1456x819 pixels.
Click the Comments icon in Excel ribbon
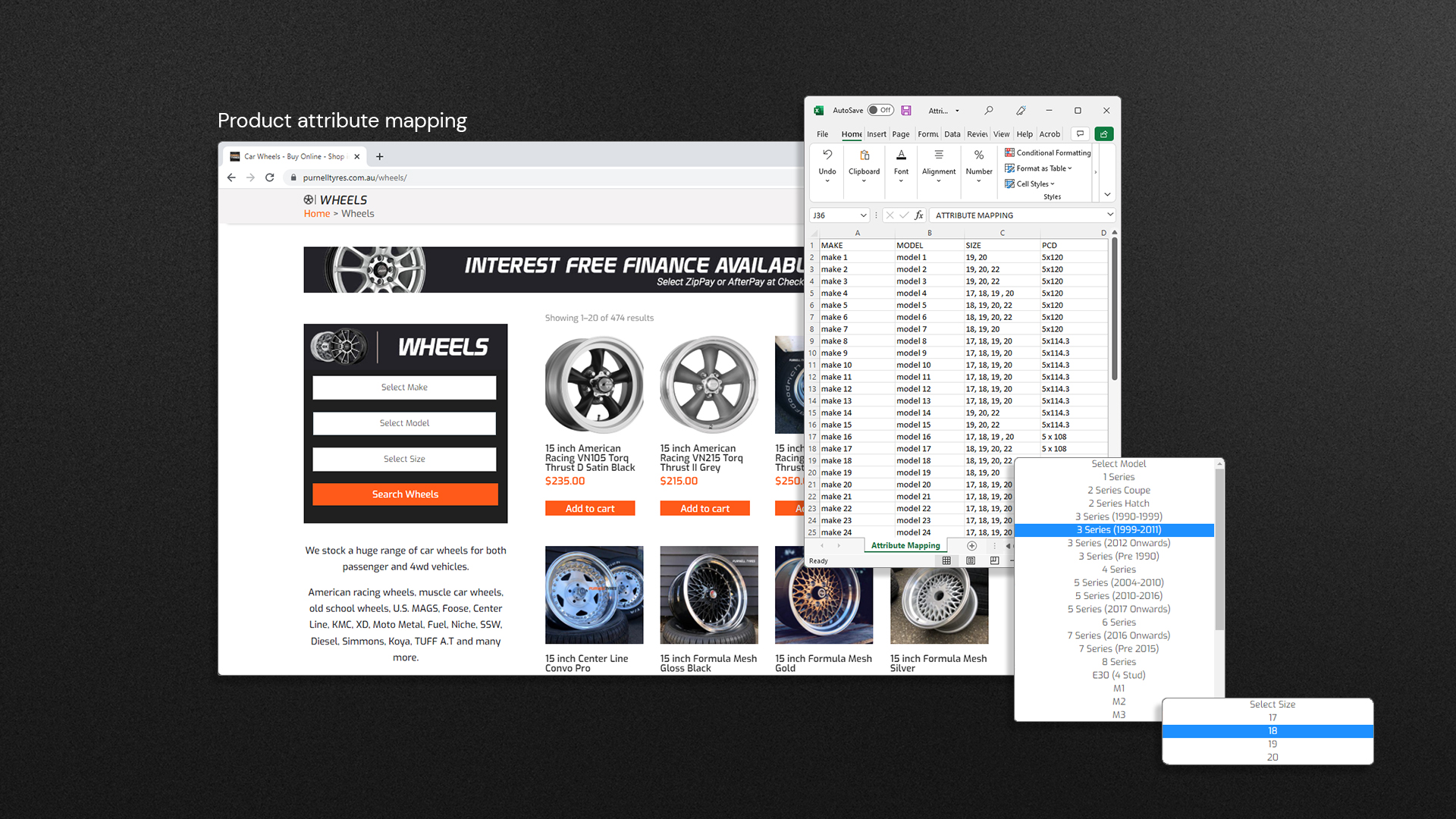(1080, 134)
